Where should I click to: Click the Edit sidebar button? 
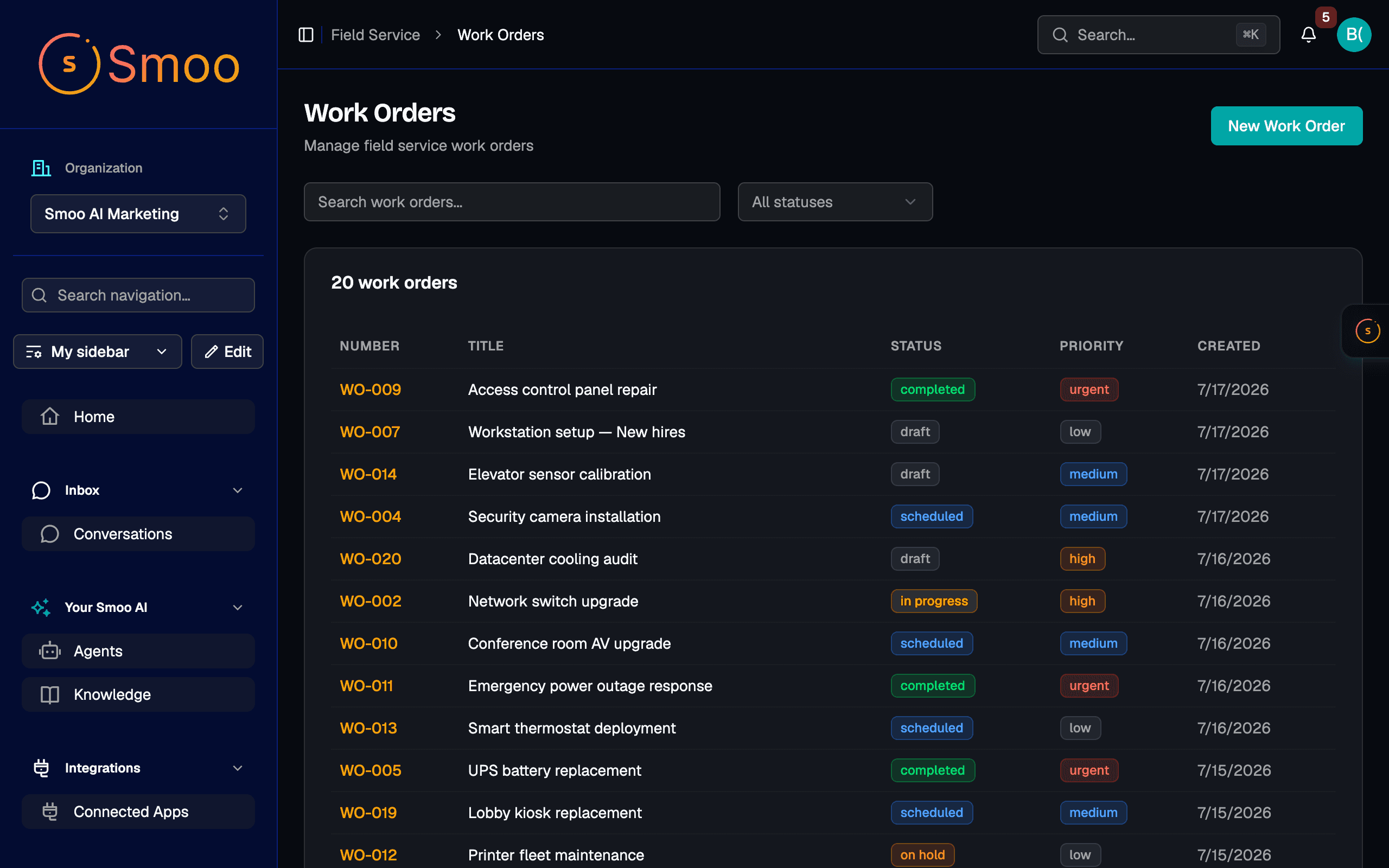point(227,352)
